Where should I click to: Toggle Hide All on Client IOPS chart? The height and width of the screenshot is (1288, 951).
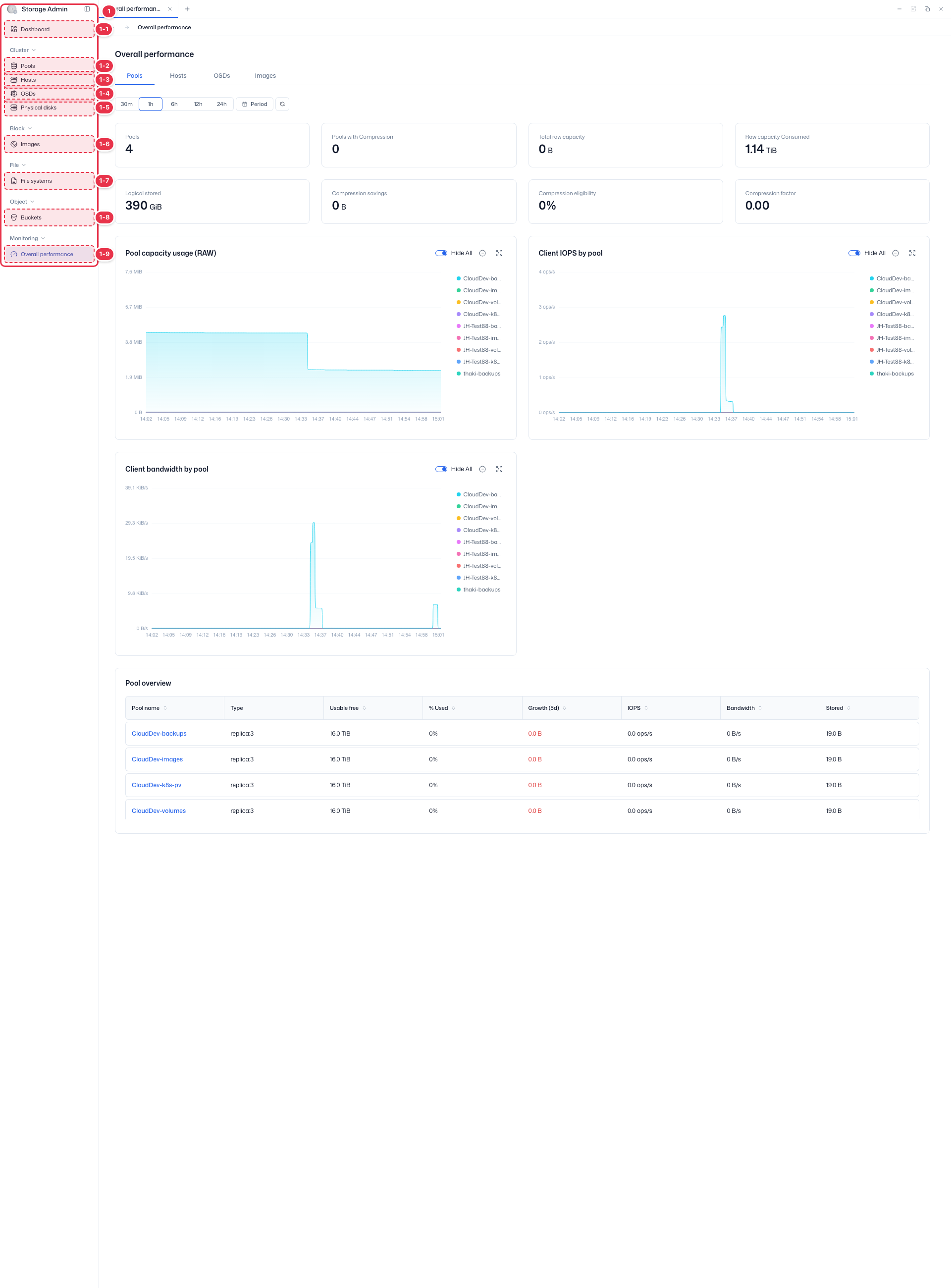(x=855, y=253)
